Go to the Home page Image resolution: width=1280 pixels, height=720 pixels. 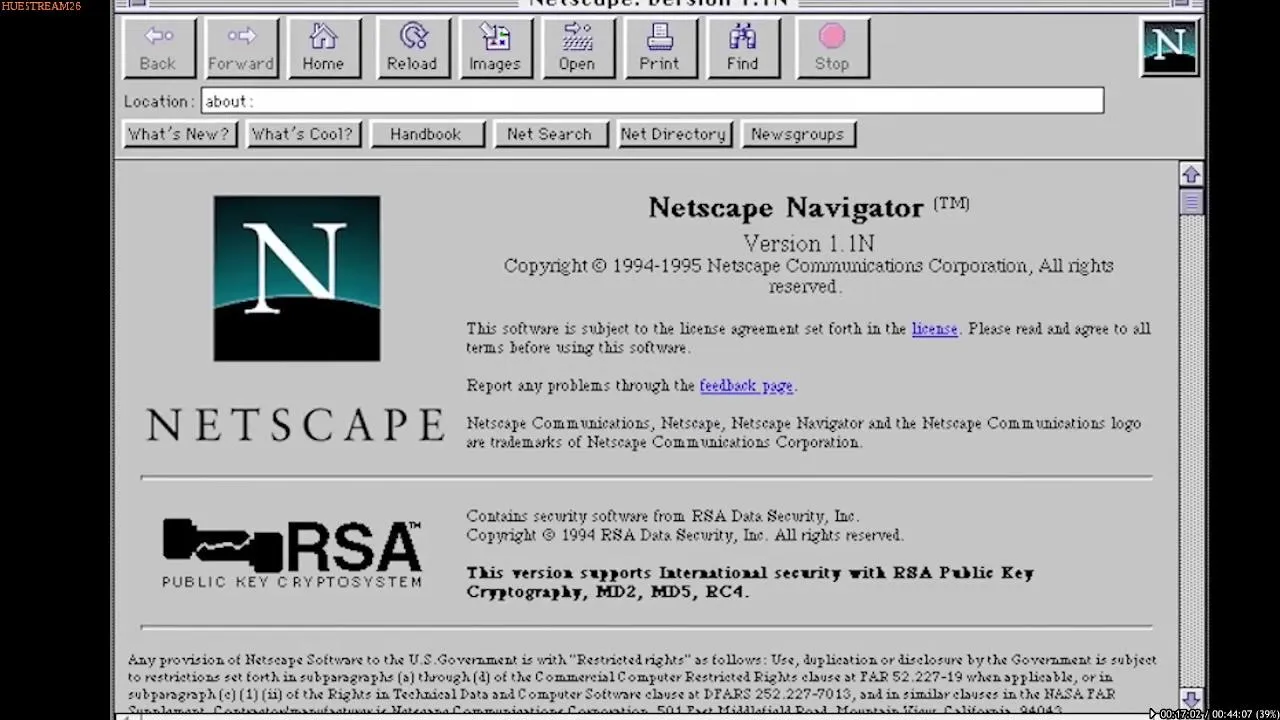click(324, 48)
